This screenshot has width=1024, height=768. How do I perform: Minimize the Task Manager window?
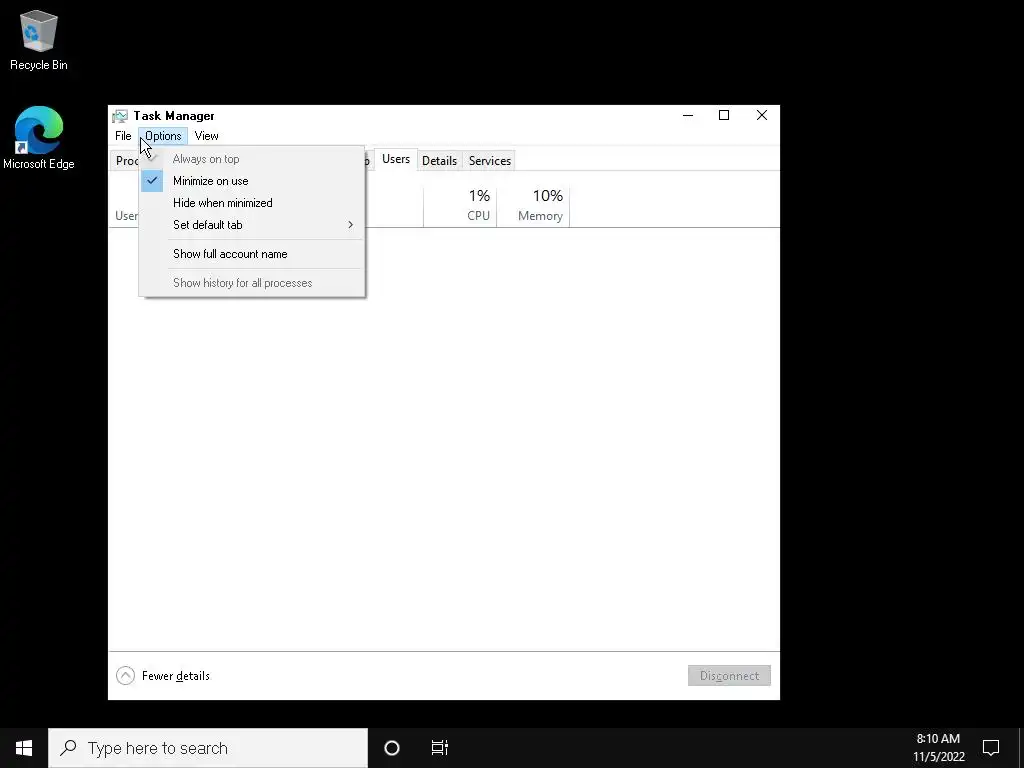[x=688, y=116]
